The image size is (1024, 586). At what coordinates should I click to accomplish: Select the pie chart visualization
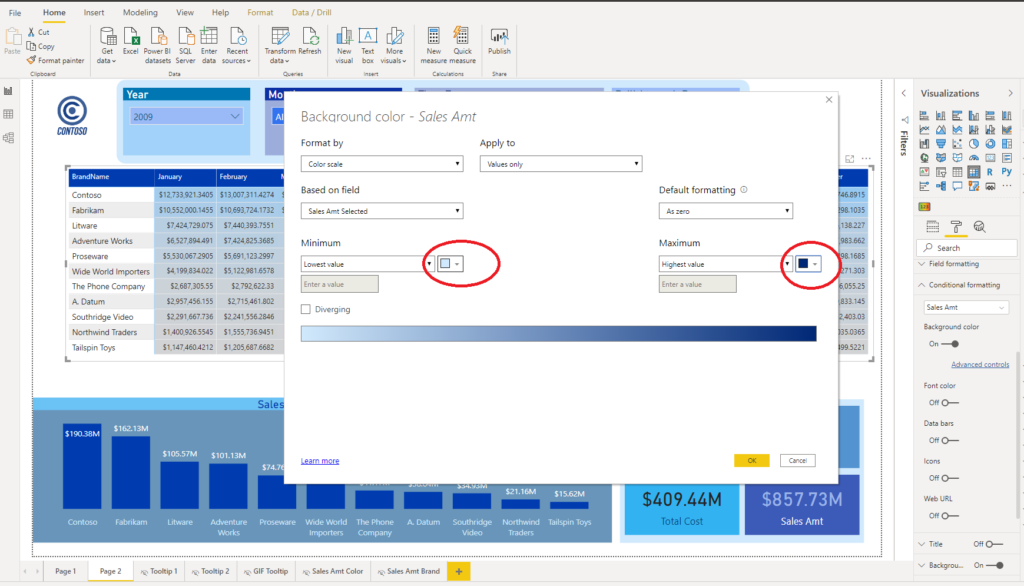pos(974,144)
